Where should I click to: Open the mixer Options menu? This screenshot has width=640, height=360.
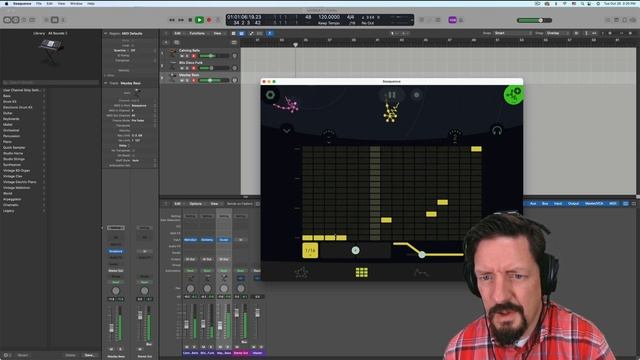[x=196, y=204]
